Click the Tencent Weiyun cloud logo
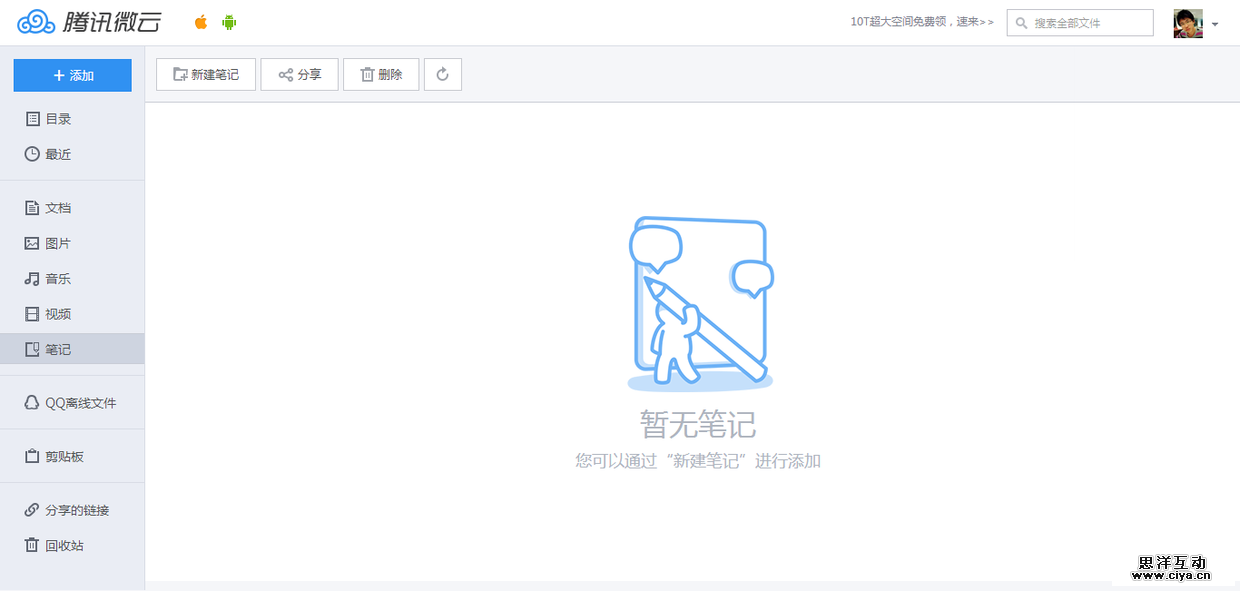The image size is (1240, 591). [89, 22]
